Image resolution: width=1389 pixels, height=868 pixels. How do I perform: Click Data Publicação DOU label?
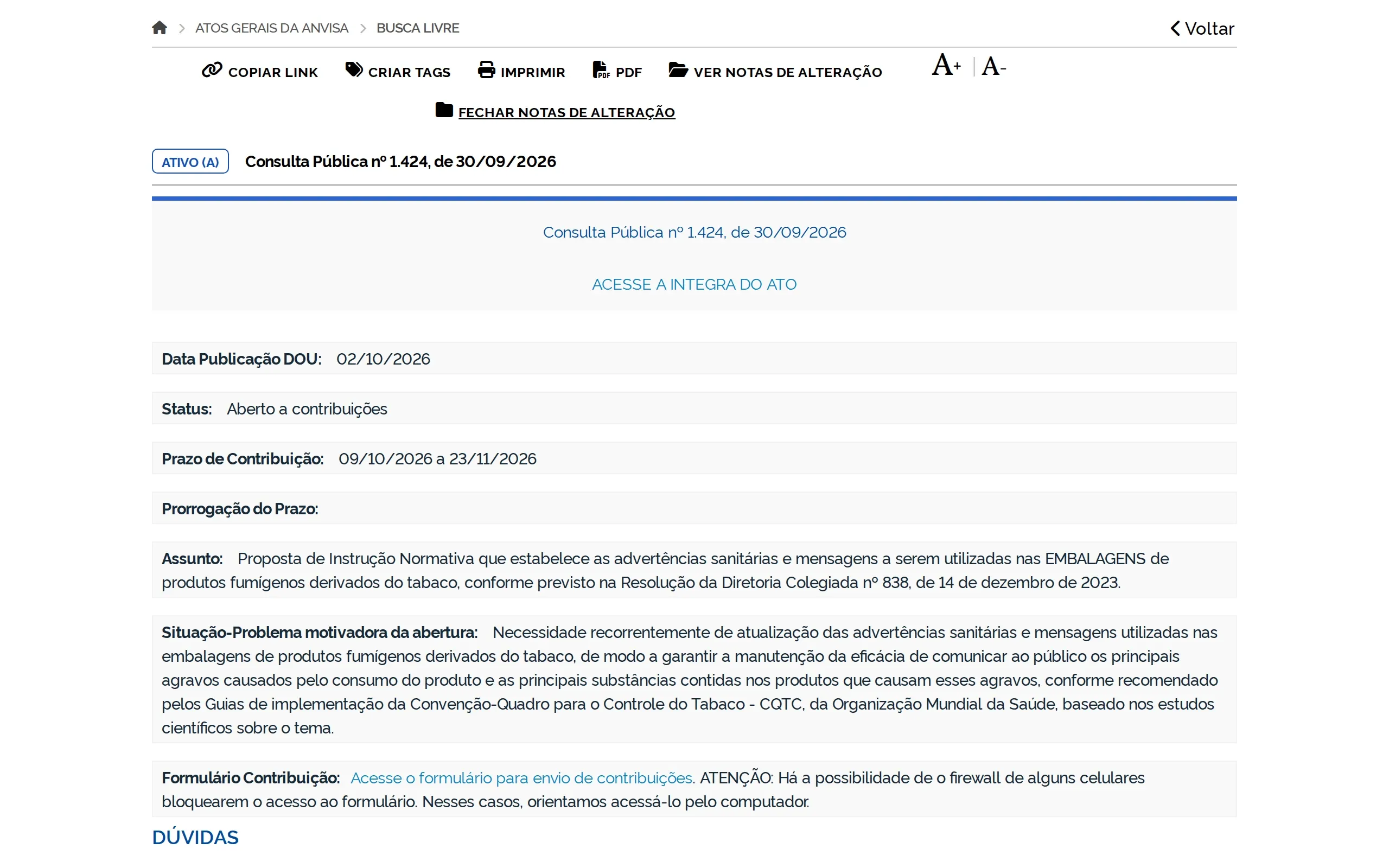pyautogui.click(x=241, y=359)
